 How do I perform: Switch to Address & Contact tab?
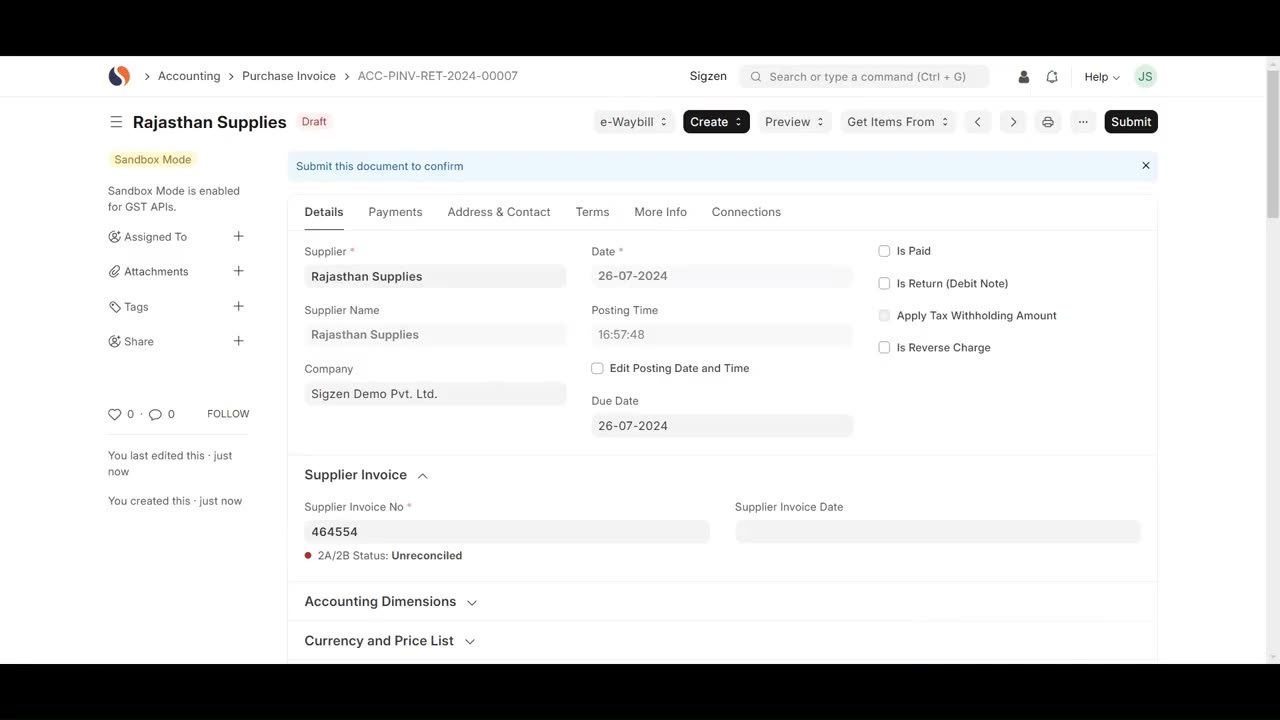[x=499, y=212]
